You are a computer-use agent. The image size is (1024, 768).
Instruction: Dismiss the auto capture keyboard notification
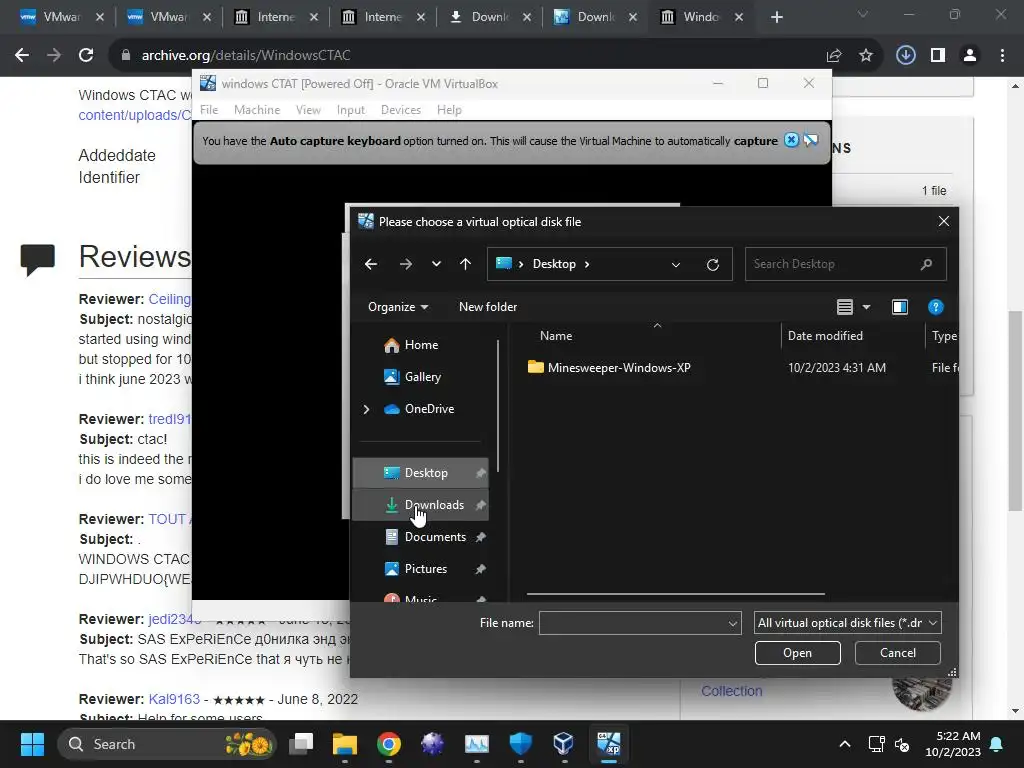click(x=791, y=140)
